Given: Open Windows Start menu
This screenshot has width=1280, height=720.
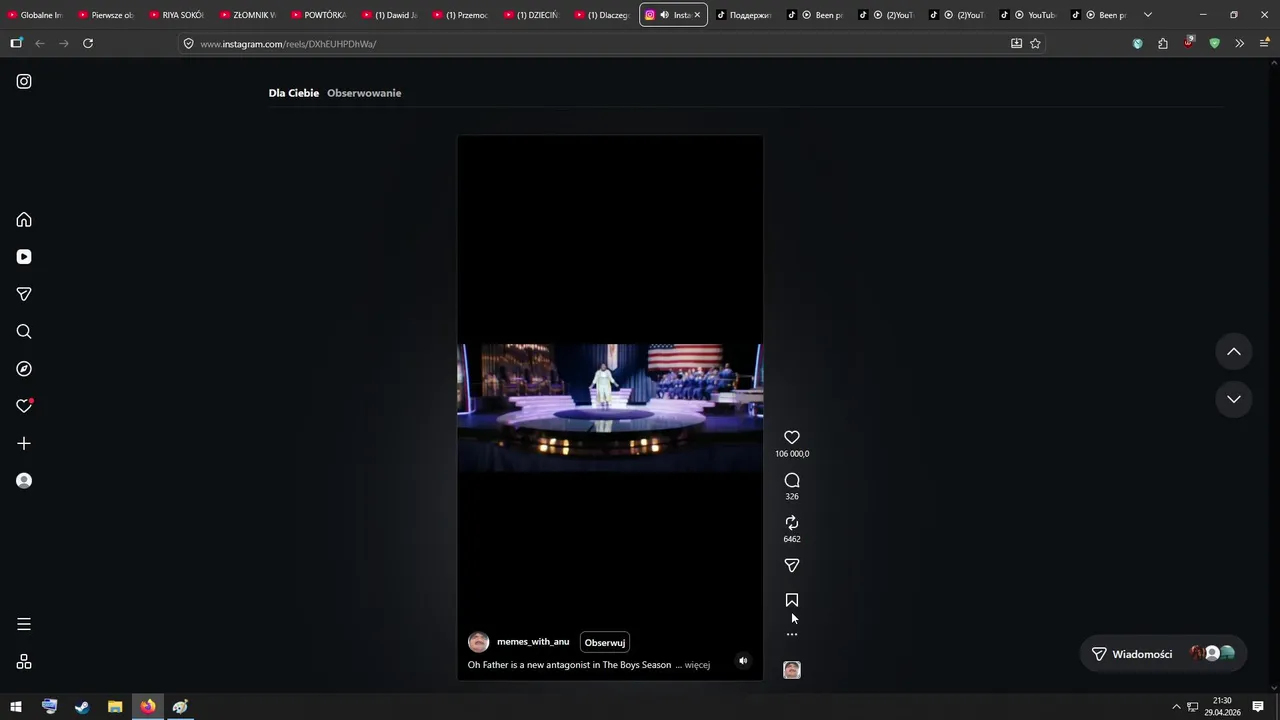Looking at the screenshot, I should (16, 707).
